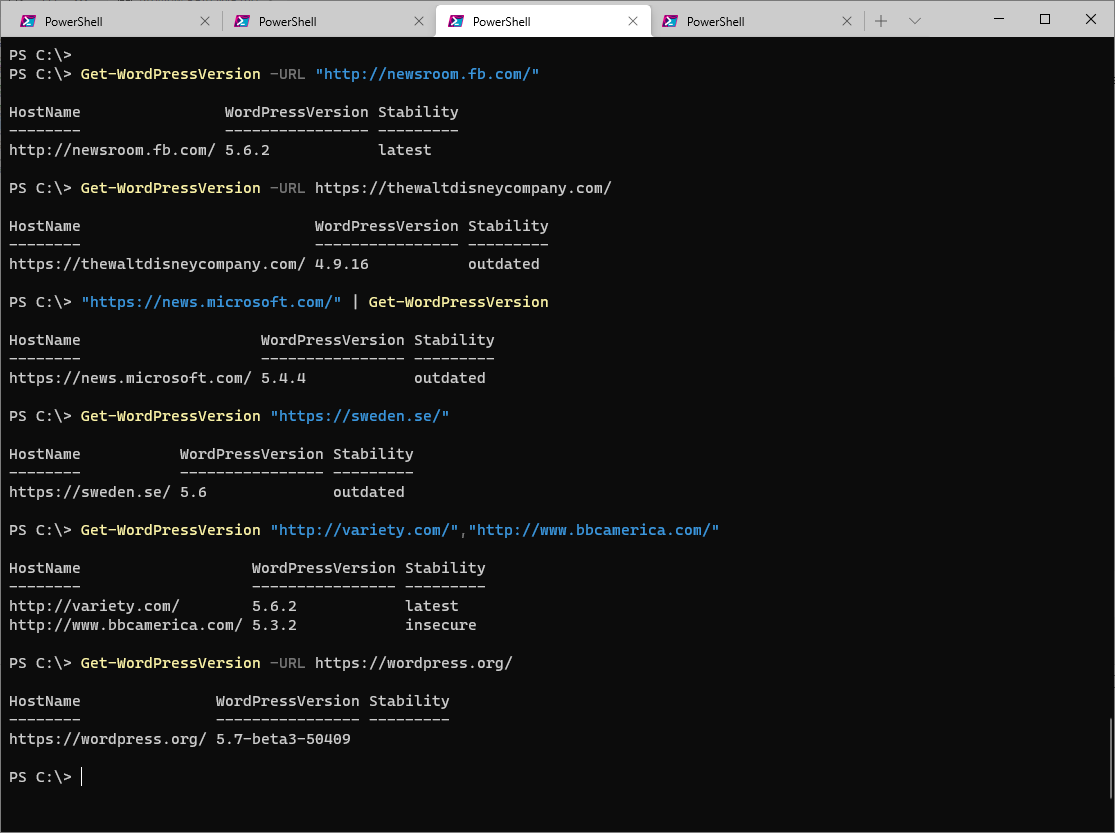Close the Windows Terminal window
The width and height of the screenshot is (1115, 833).
[x=1091, y=19]
